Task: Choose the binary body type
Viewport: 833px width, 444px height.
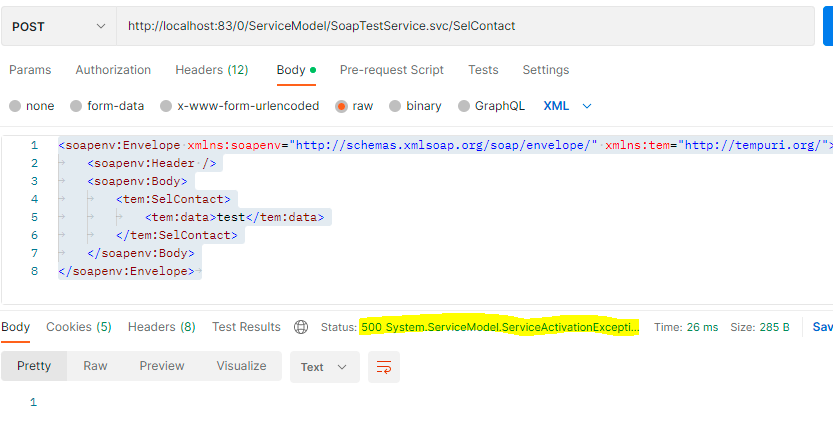Action: (x=415, y=106)
